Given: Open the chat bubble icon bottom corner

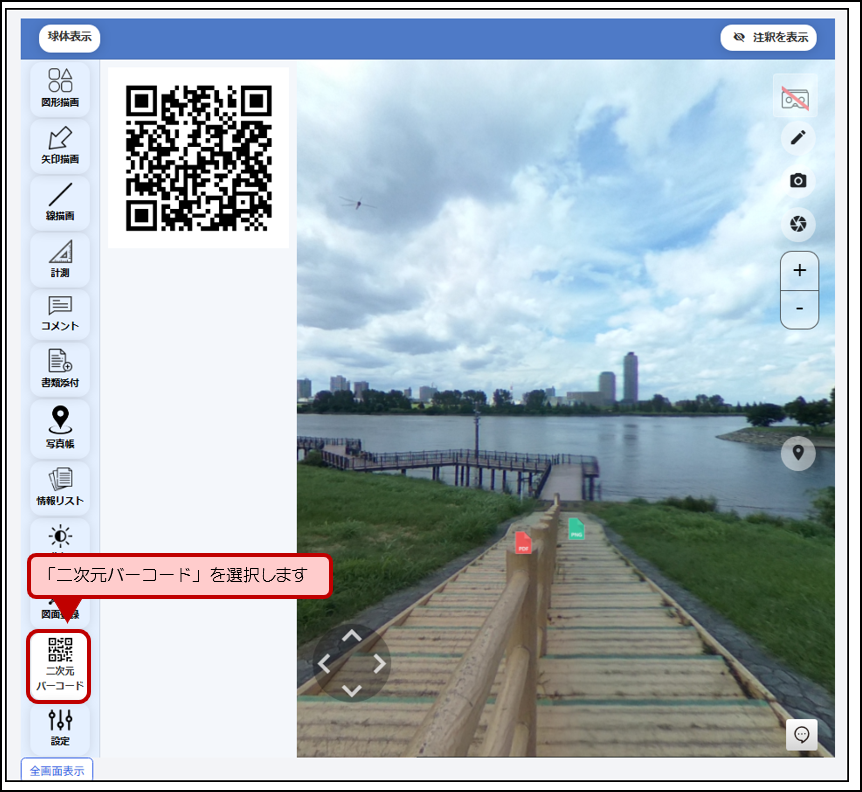Looking at the screenshot, I should pos(802,734).
